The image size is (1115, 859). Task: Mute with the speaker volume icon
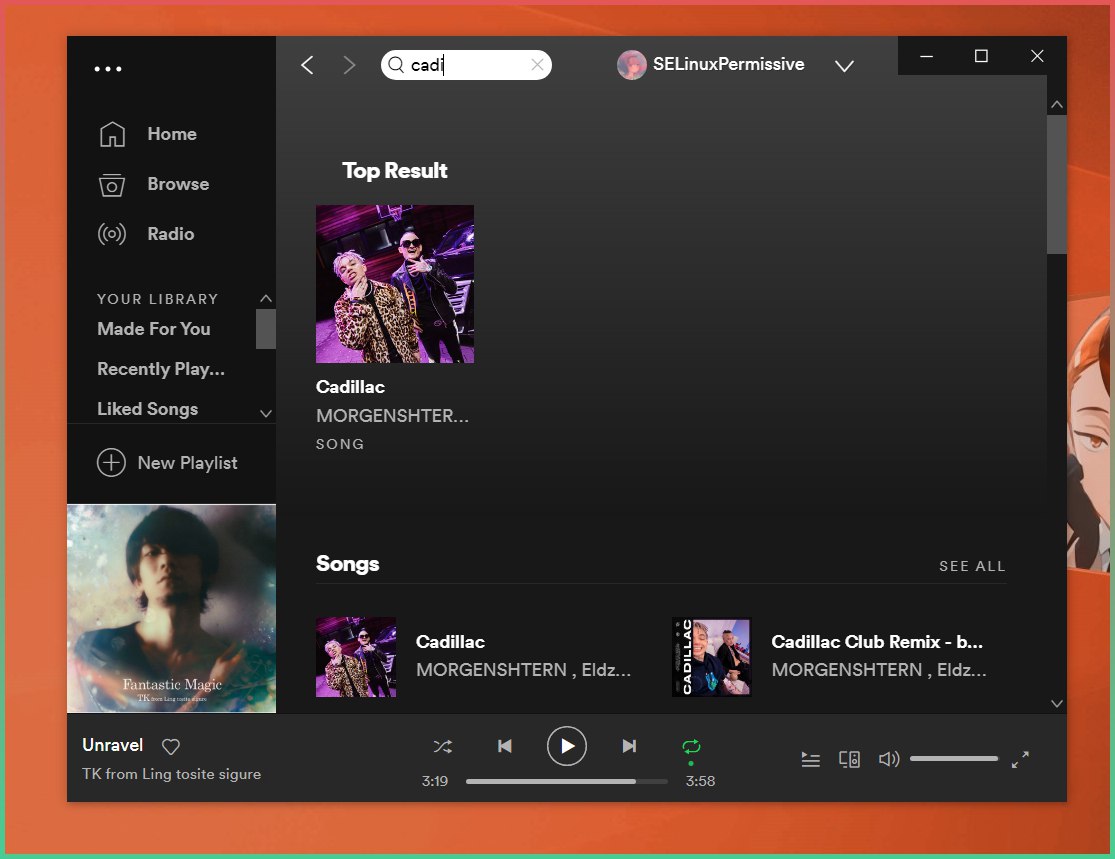[889, 759]
